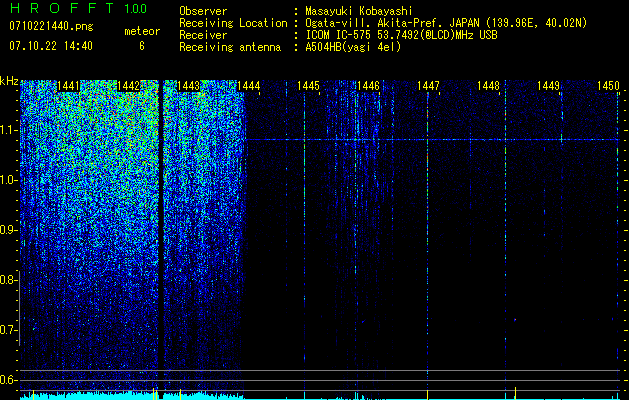629x400 pixels.
Task: Click the 1450 time axis label
Action: coord(608,86)
